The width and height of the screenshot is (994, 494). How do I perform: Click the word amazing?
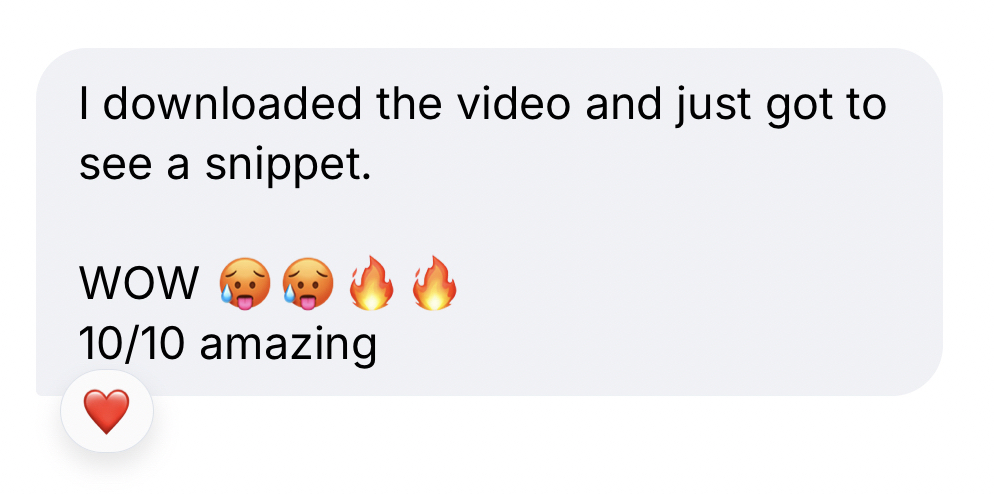pyautogui.click(x=288, y=348)
